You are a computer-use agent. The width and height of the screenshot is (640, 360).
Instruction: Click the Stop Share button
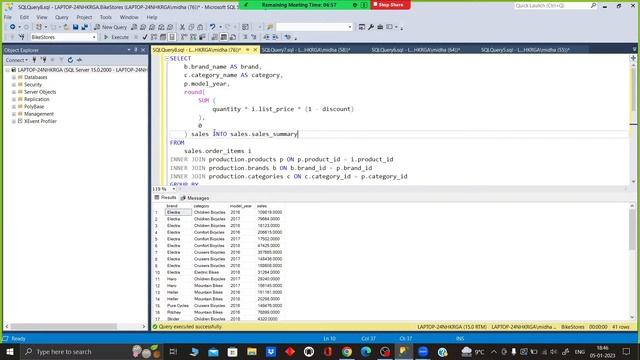coord(389,5)
